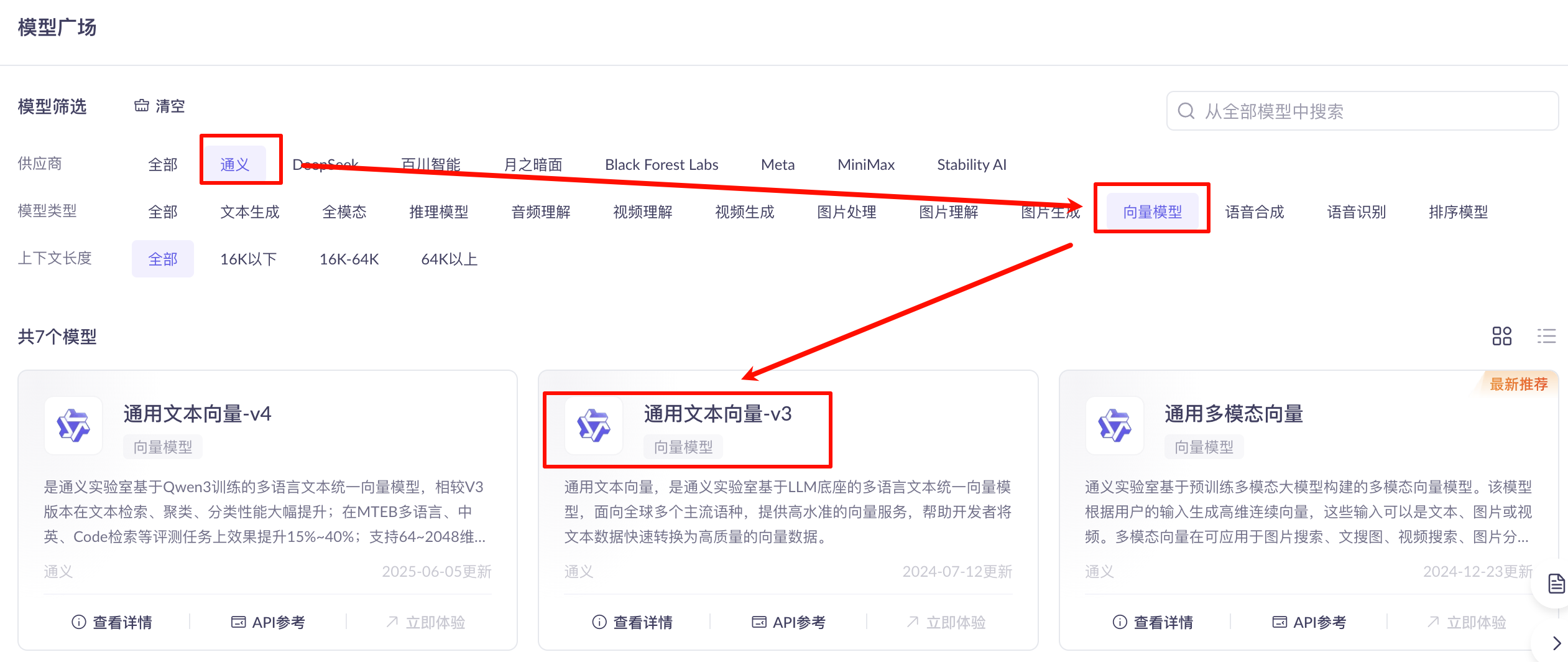Click the search magnifier icon
This screenshot has height=662, width=1568.
point(1186,111)
